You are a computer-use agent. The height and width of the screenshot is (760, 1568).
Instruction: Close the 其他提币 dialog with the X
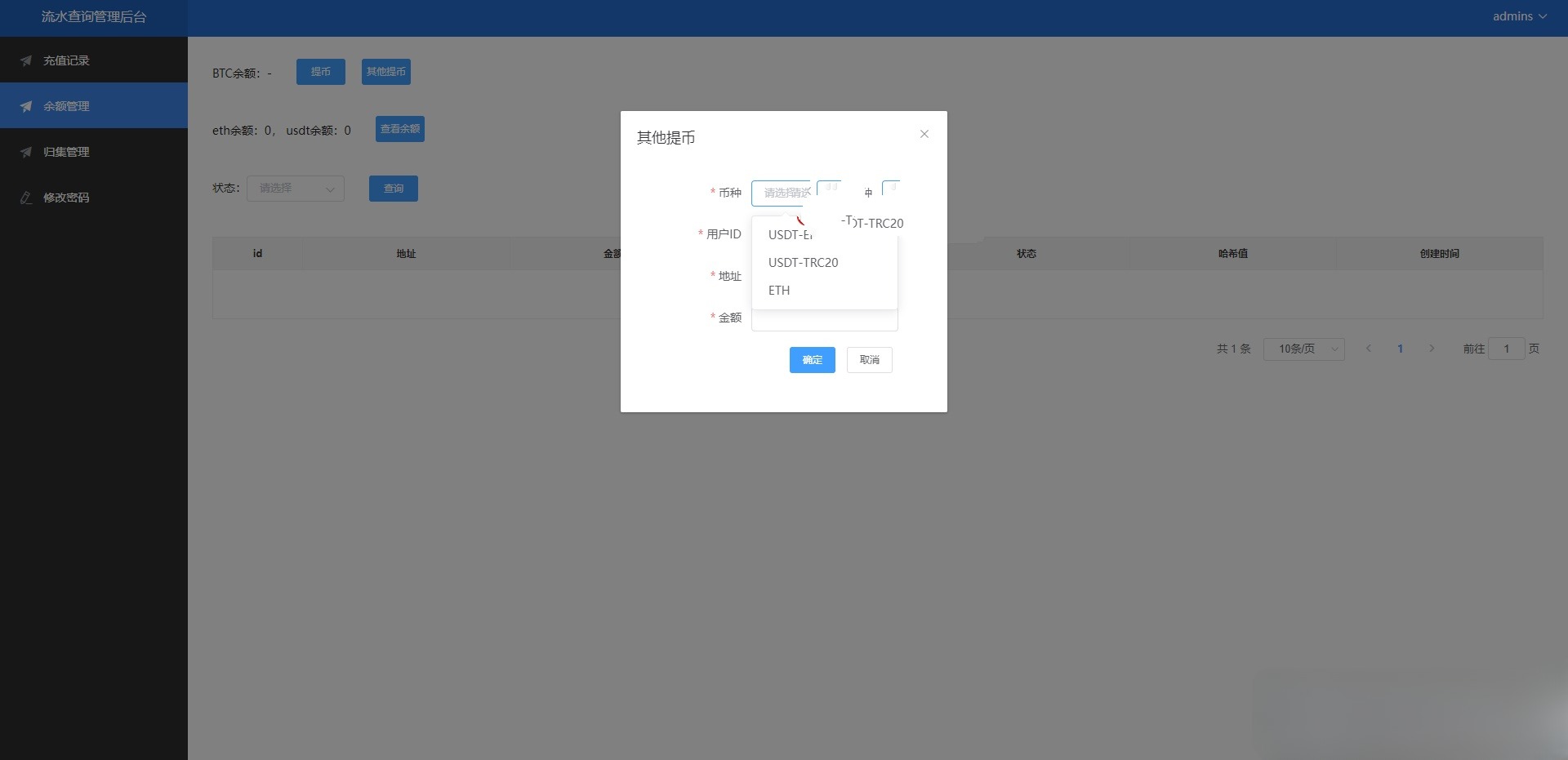tap(924, 134)
